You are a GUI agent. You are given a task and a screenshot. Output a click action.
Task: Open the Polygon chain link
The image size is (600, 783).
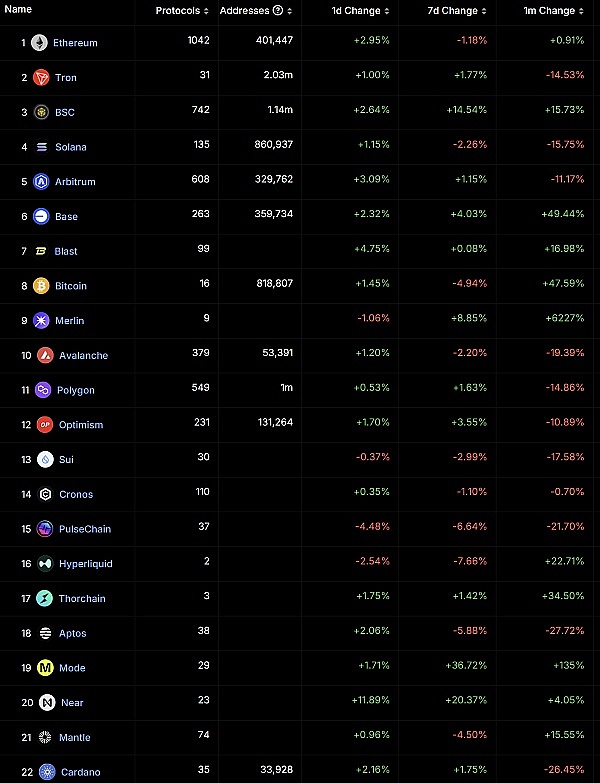76,390
